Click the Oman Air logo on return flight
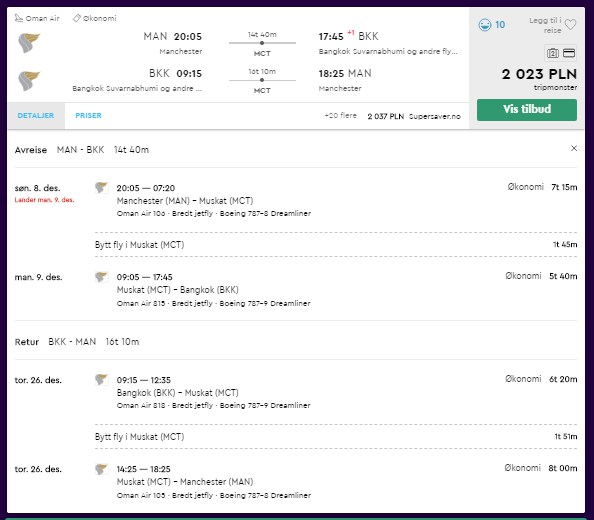Viewport: 594px width, 520px height. coord(29,81)
